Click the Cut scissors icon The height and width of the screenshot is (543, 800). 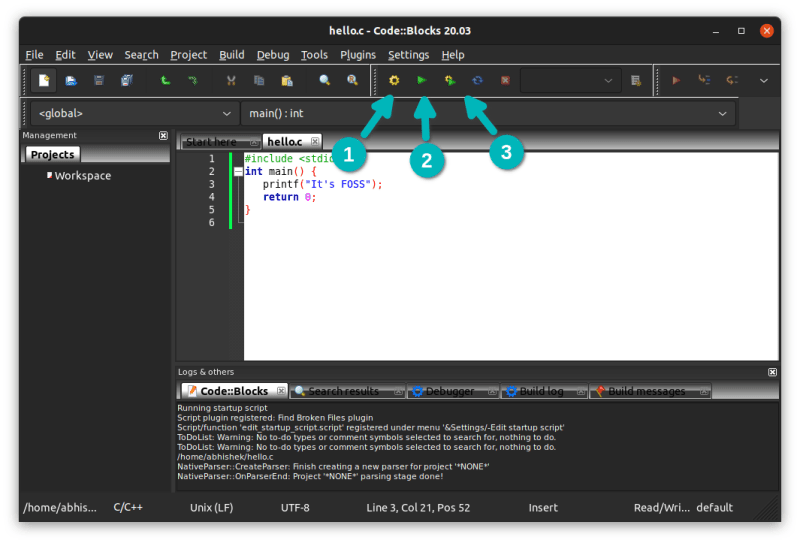pyautogui.click(x=231, y=80)
